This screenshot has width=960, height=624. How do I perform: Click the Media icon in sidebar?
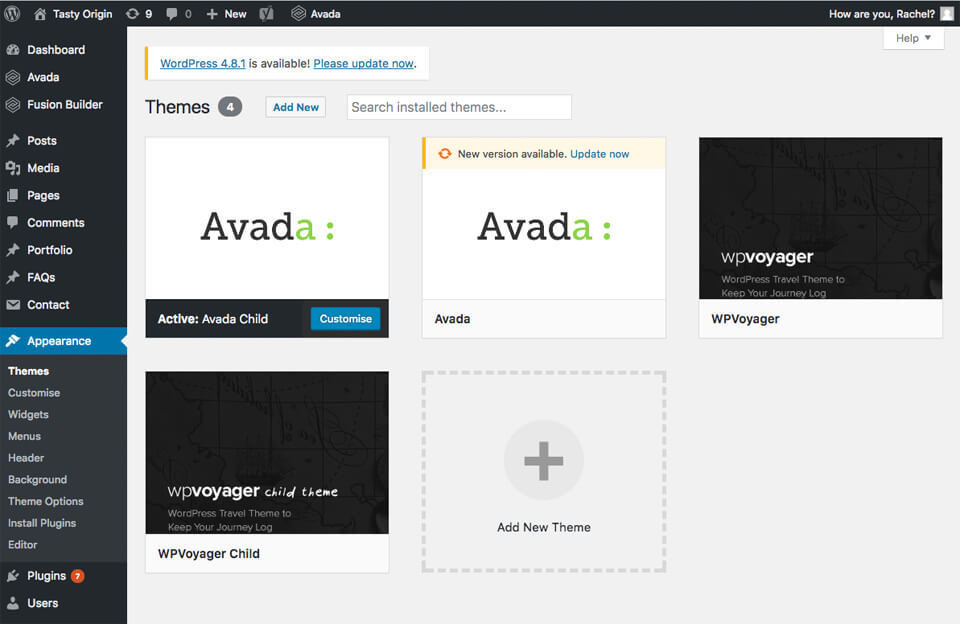13,168
